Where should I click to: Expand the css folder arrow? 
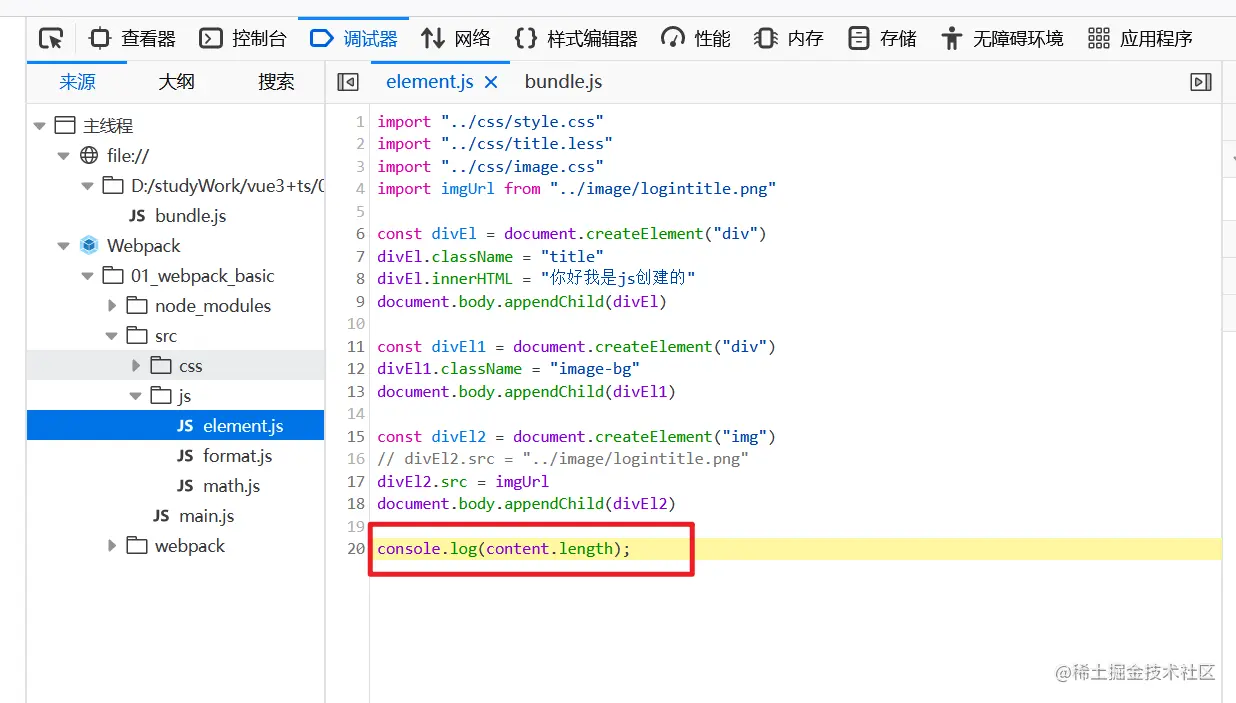[136, 366]
